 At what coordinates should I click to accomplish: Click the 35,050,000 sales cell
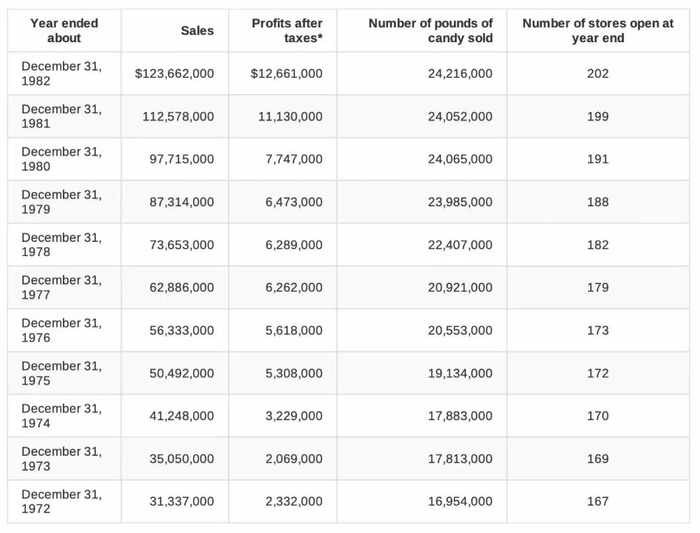181,459
